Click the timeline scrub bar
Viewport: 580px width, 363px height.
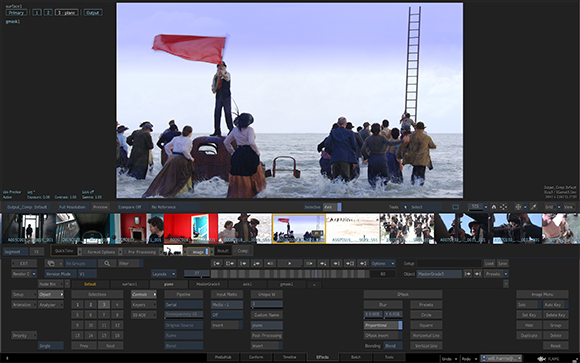click(290, 274)
